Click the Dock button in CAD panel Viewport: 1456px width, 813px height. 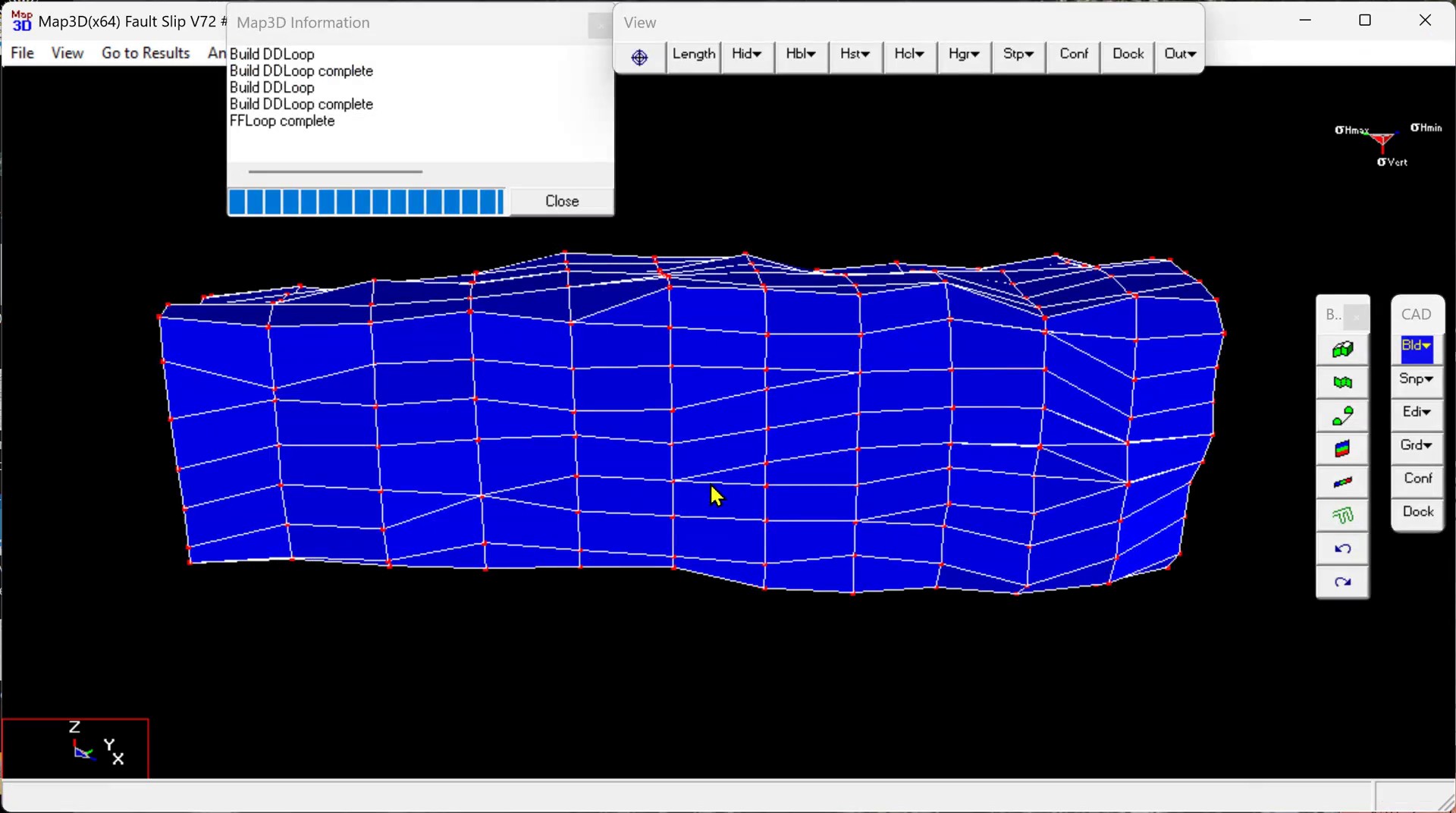1417,512
